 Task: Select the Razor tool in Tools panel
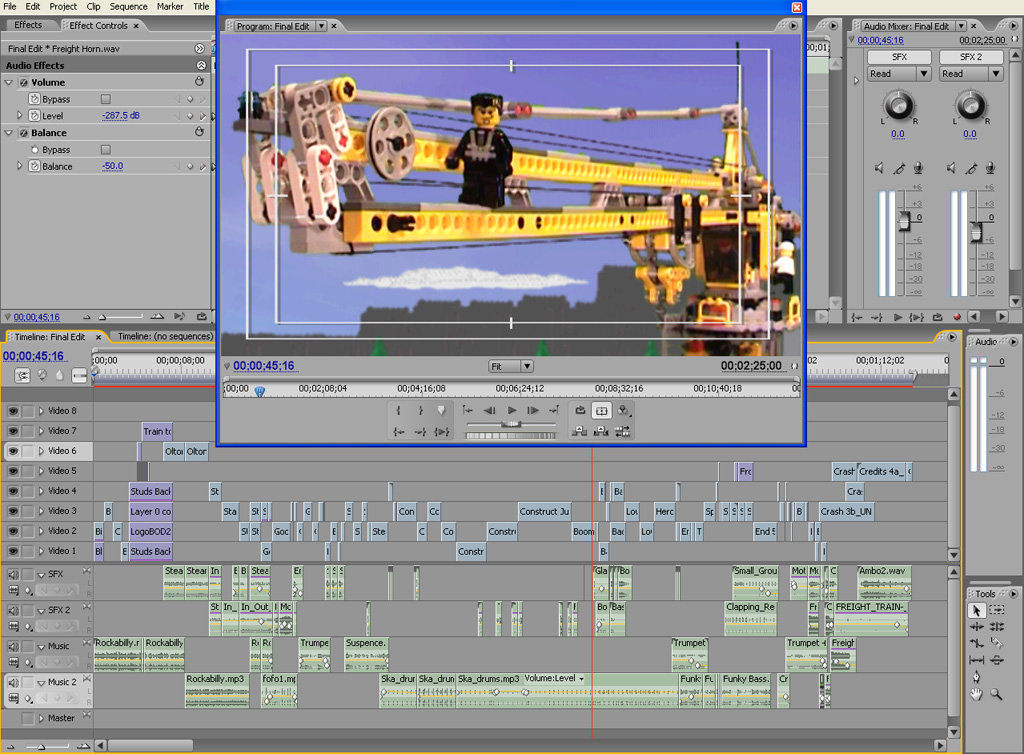[997, 643]
